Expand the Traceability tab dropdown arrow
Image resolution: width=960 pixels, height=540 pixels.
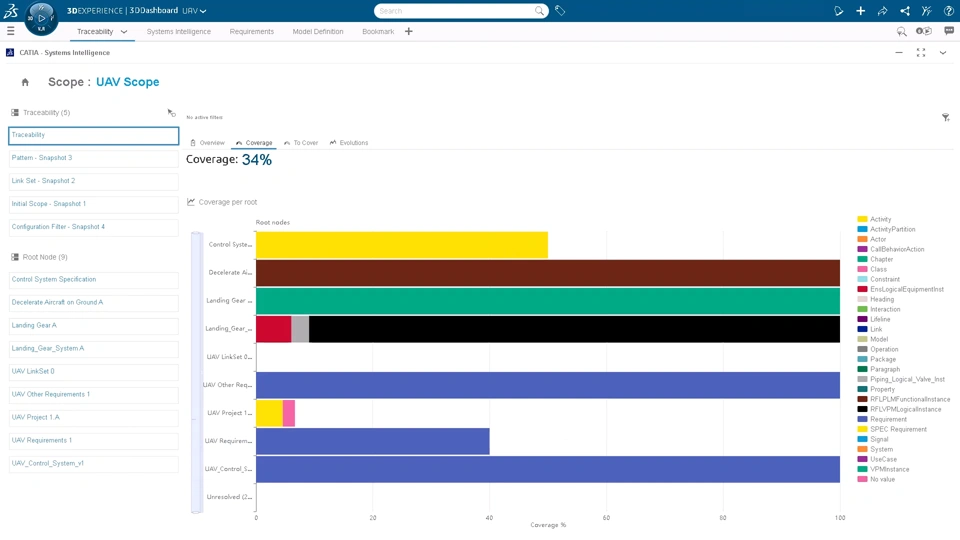click(124, 32)
